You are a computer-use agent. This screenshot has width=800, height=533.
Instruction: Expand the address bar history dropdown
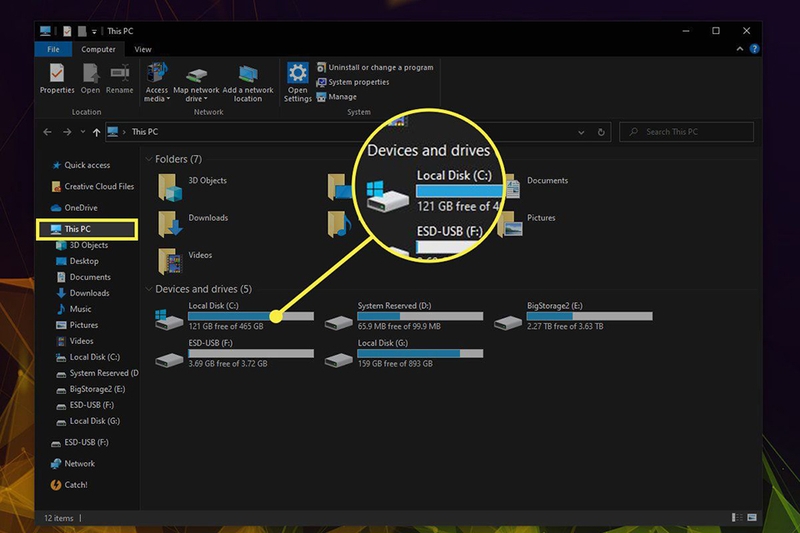click(581, 132)
